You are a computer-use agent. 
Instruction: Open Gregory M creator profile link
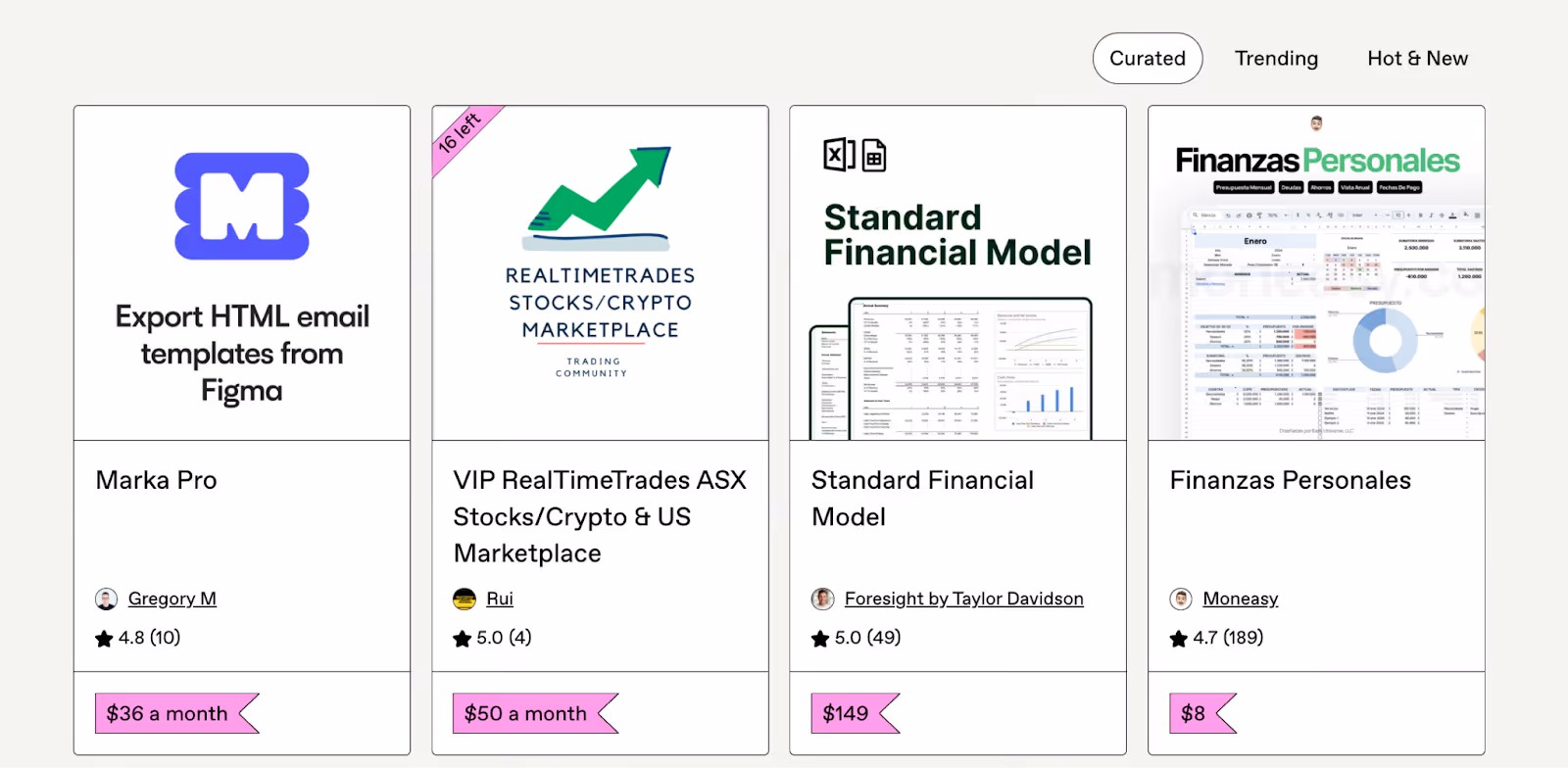172,599
